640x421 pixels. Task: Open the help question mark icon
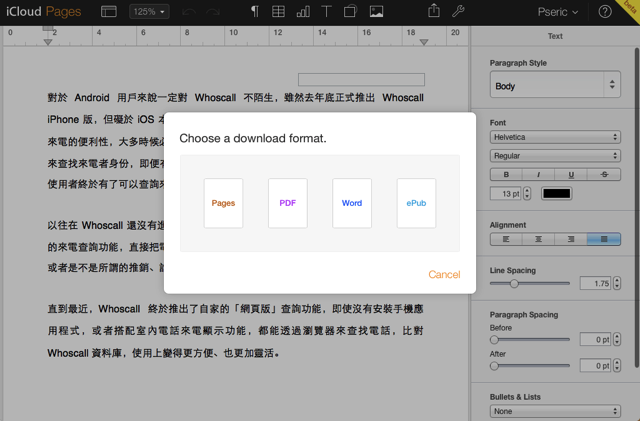click(x=605, y=12)
